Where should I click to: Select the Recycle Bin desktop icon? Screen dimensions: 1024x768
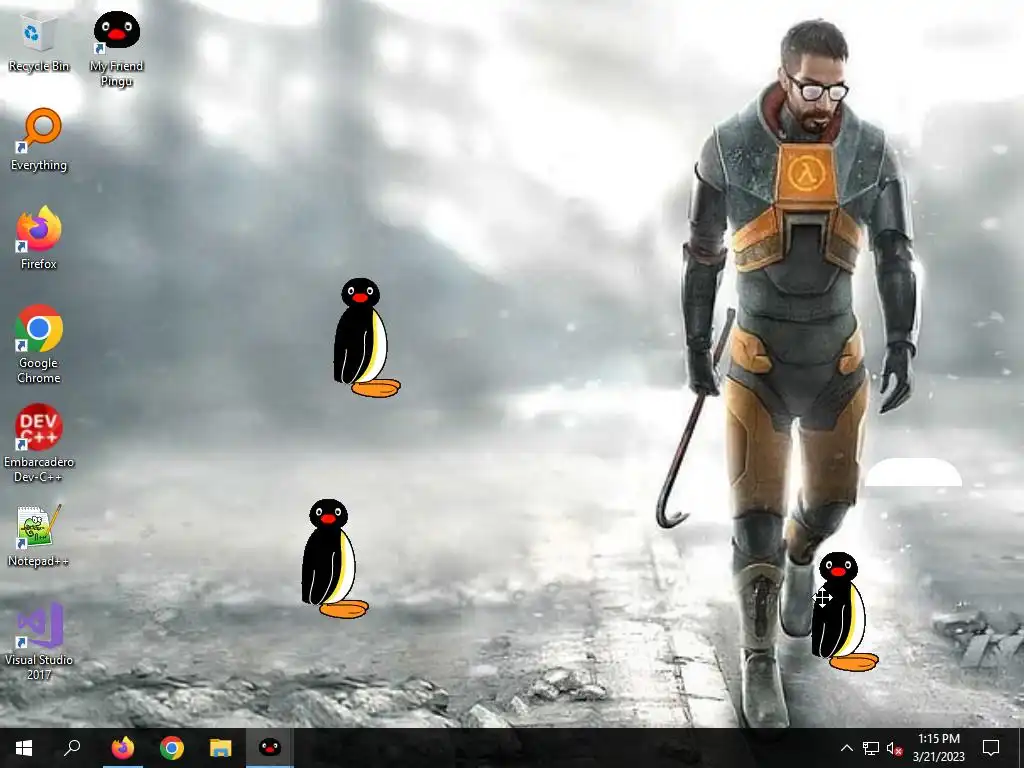coord(39,44)
